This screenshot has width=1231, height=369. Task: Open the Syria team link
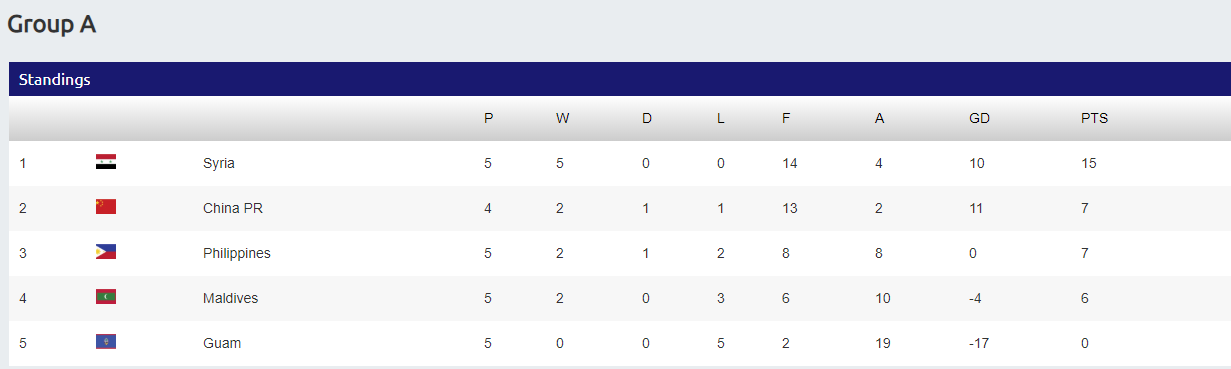click(219, 163)
